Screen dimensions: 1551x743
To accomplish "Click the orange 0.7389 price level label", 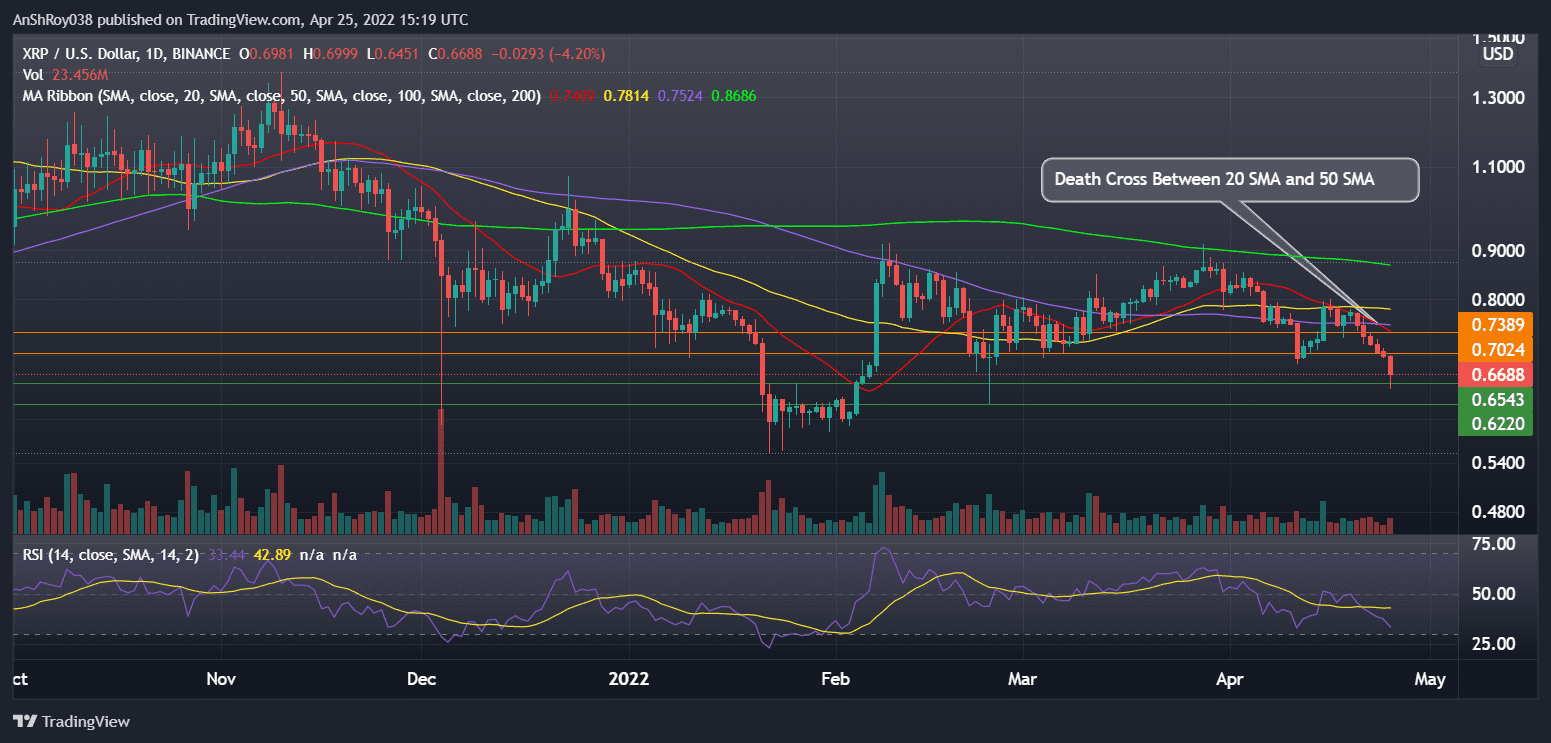I will tap(1496, 325).
